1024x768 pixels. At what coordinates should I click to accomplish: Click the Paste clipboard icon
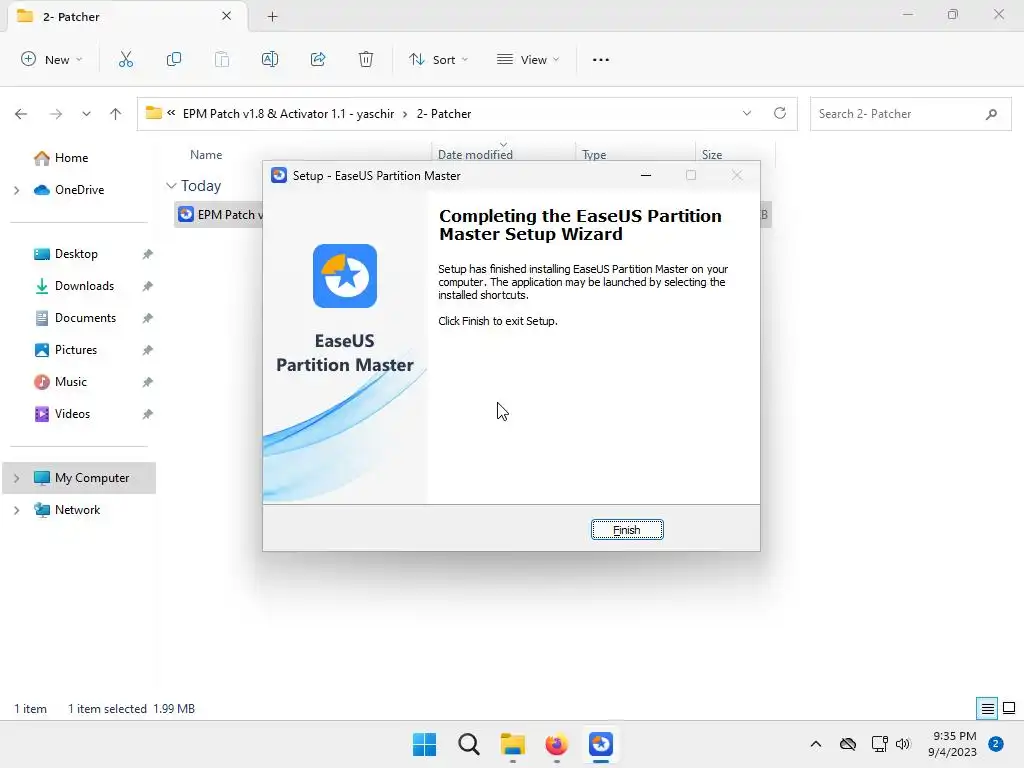222,59
